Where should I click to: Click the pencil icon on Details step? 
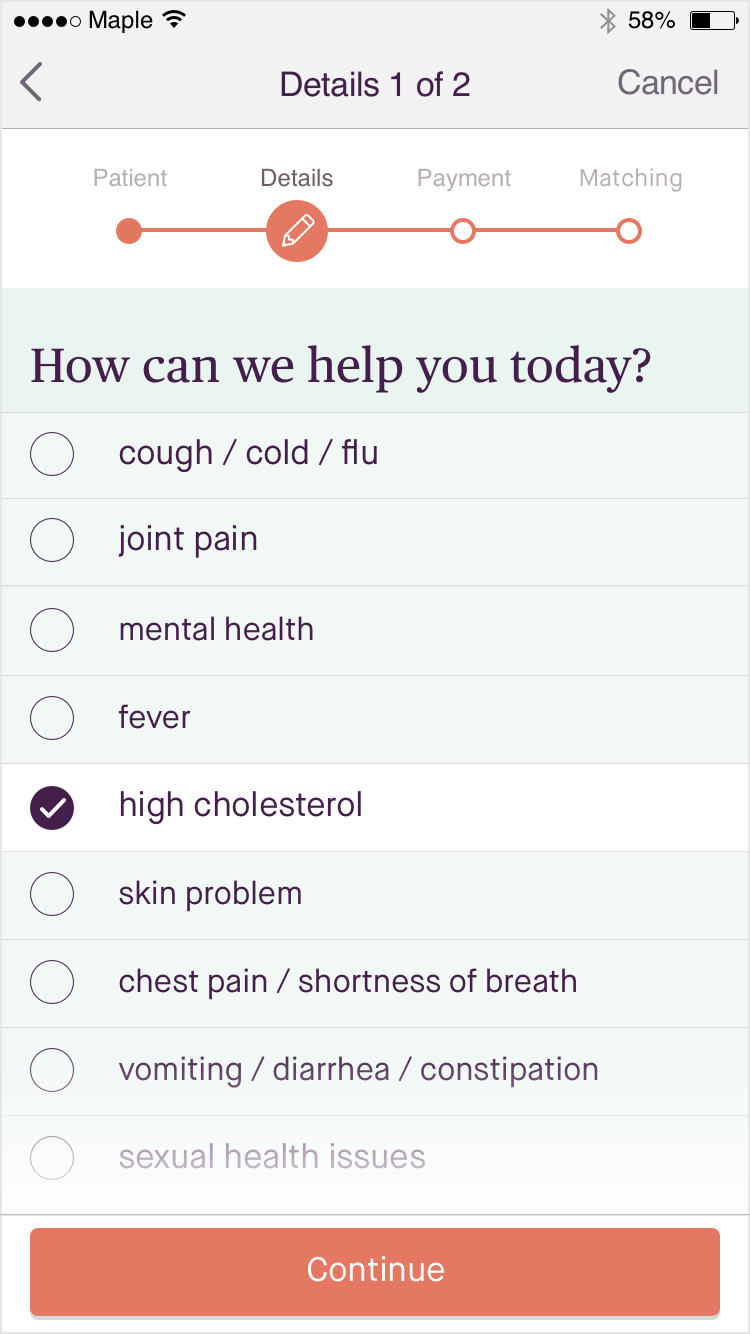[297, 231]
